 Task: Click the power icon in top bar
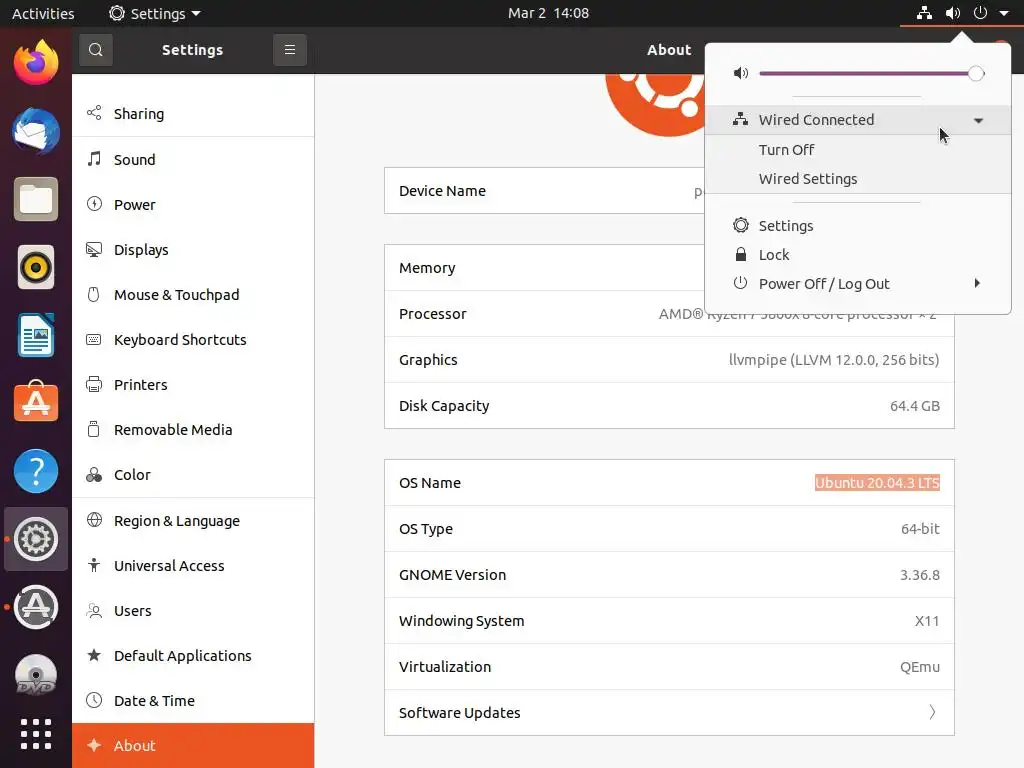coord(980,13)
